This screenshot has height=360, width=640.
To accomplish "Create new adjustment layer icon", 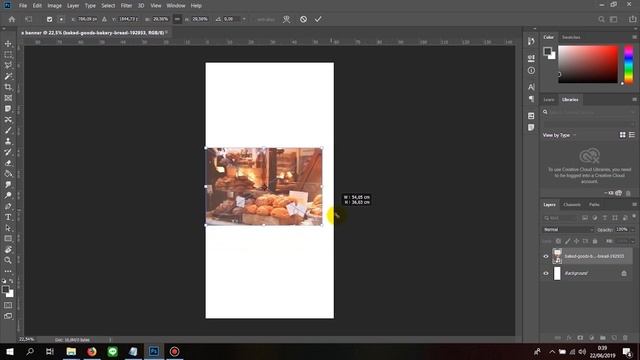I will pyautogui.click(x=591, y=338).
